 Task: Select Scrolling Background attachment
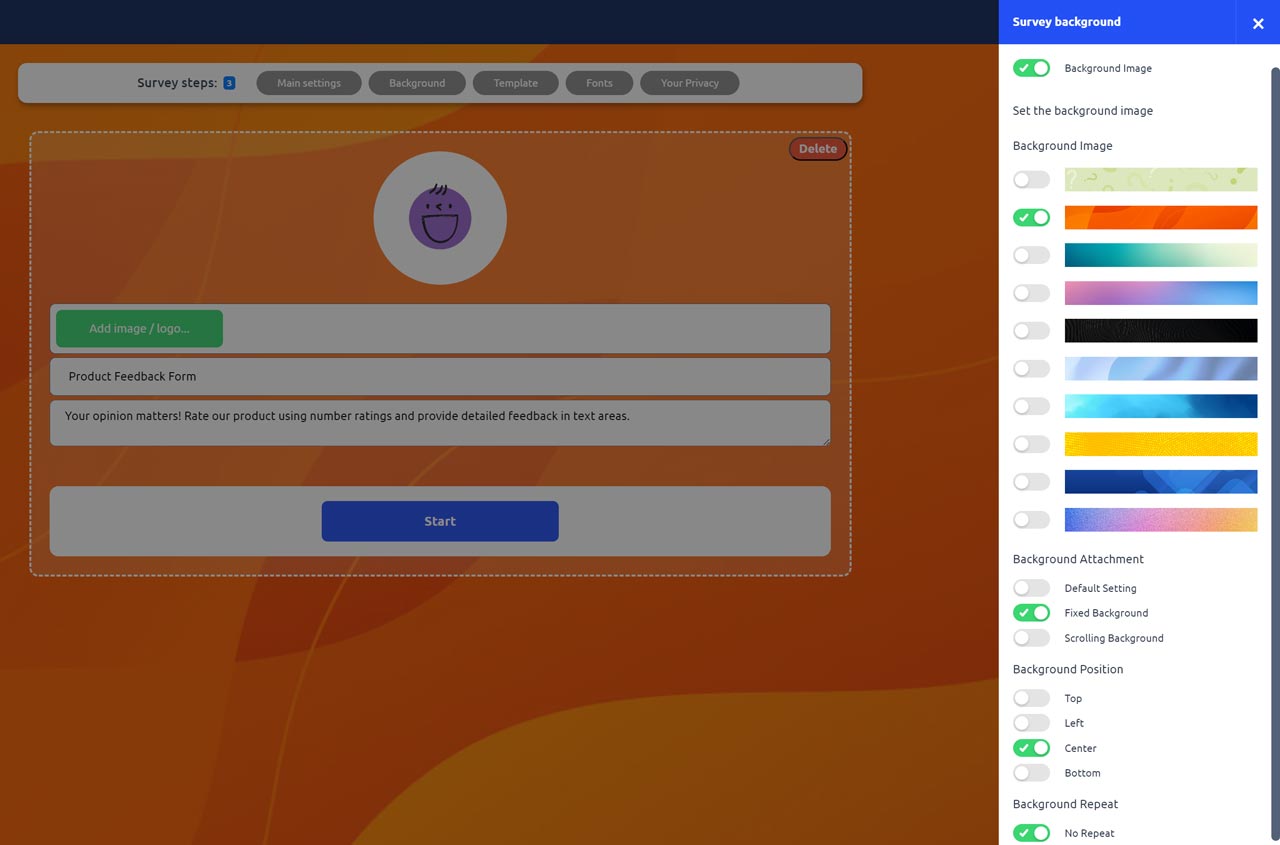(x=1031, y=637)
